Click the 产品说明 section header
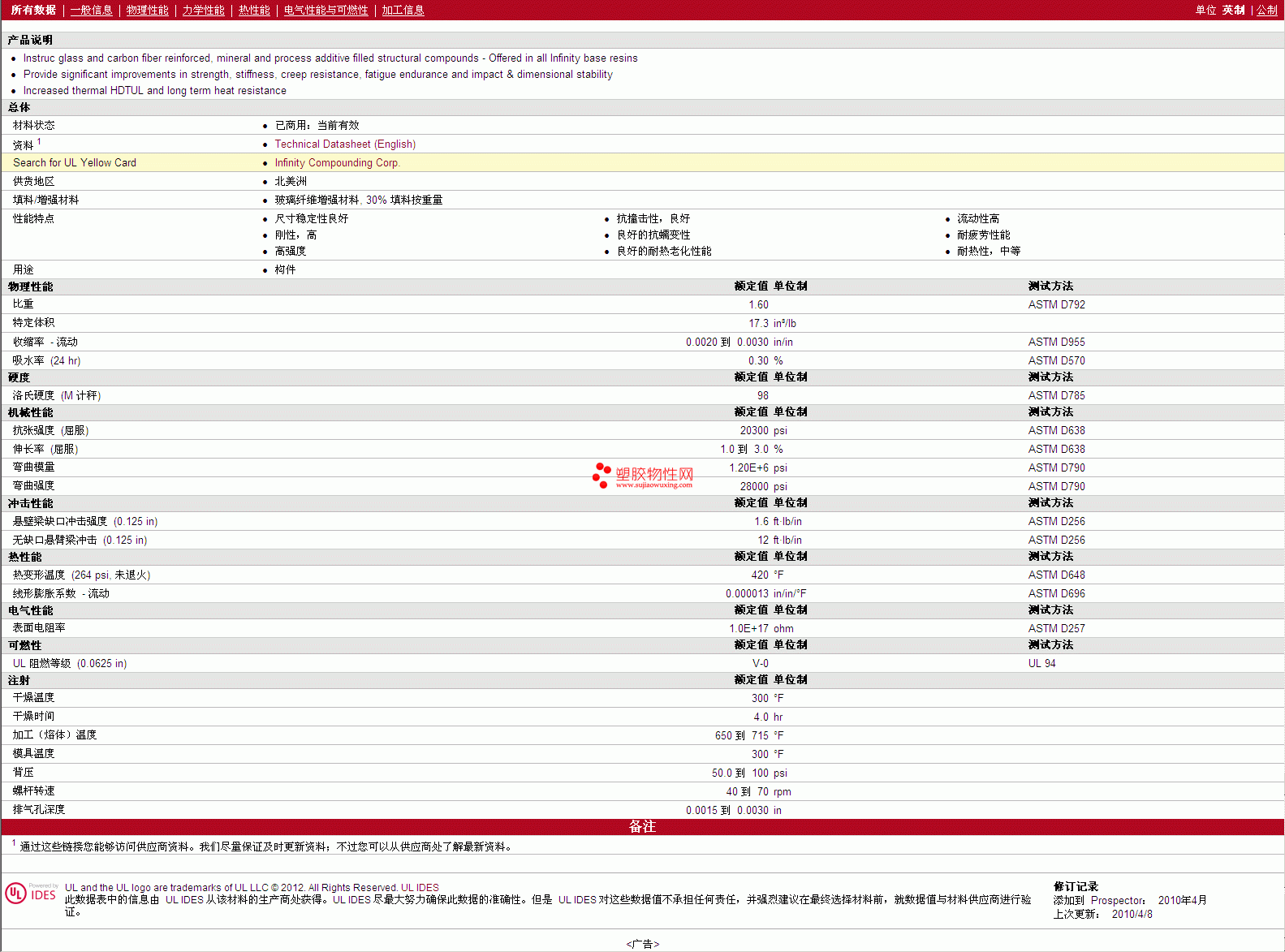Image resolution: width=1285 pixels, height=952 pixels. [x=30, y=40]
